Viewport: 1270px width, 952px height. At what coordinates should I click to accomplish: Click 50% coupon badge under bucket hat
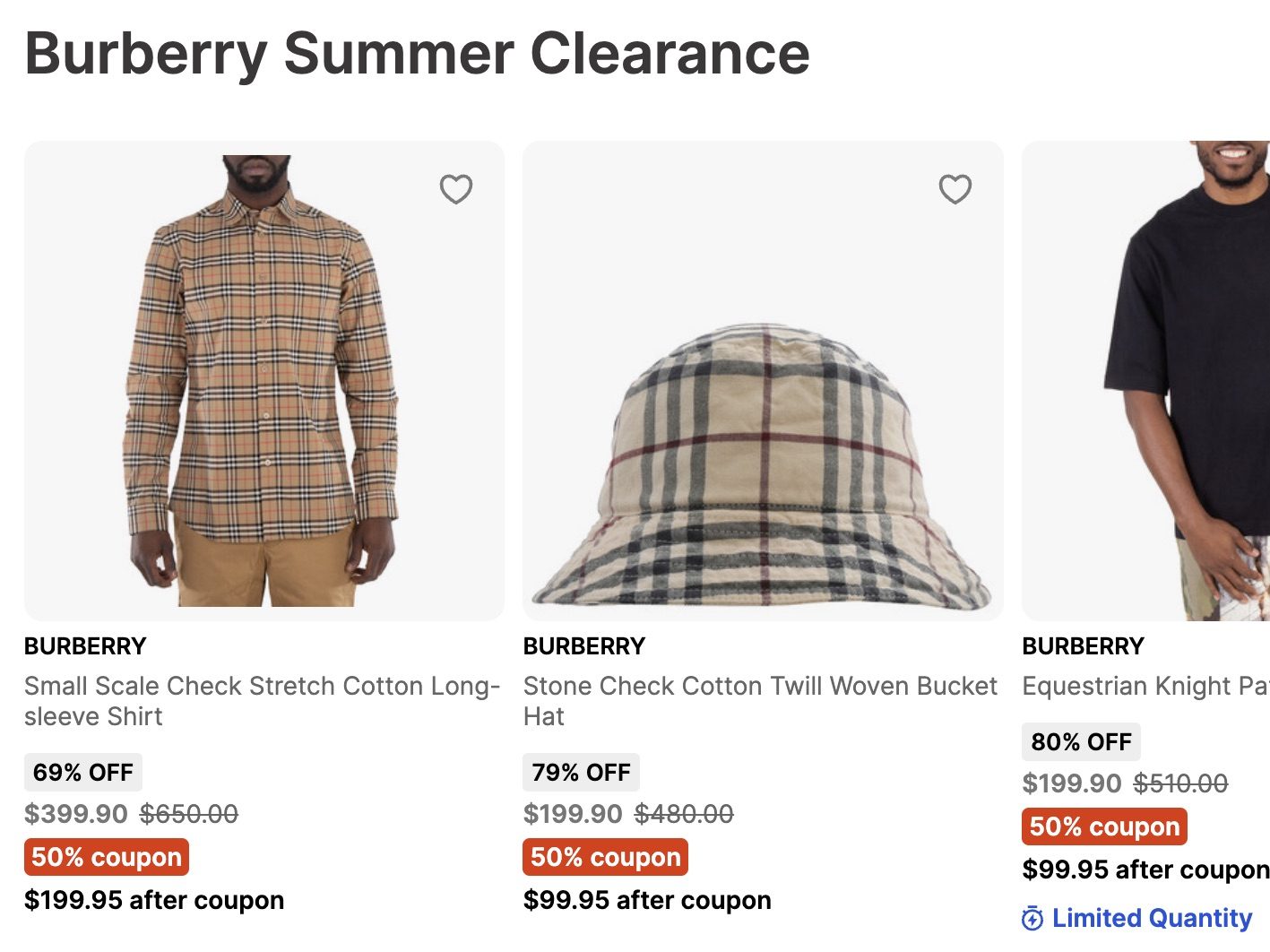click(x=605, y=857)
